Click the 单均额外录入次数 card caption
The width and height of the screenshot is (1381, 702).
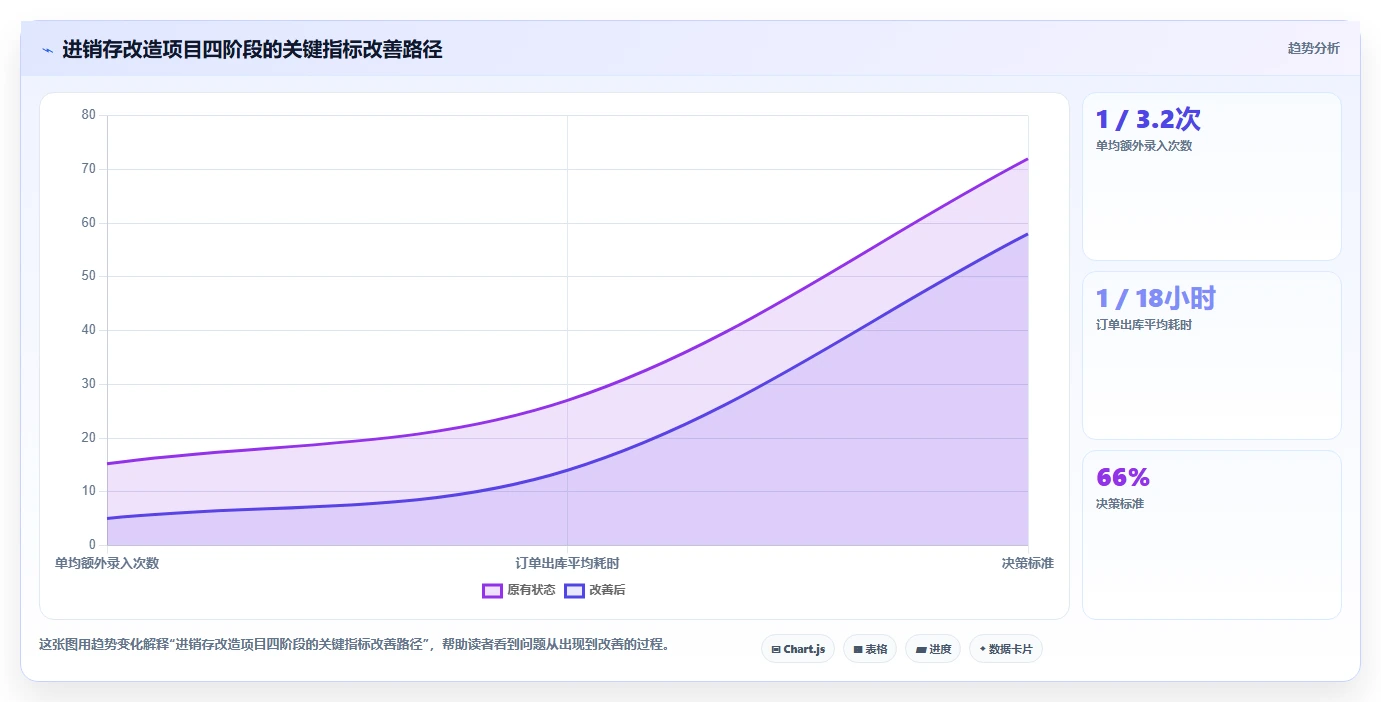pyautogui.click(x=1144, y=146)
